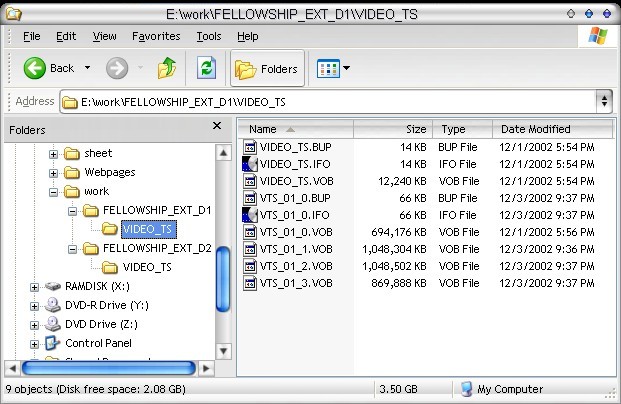Click the DVD-R Drive (Y:) disc icon
The width and height of the screenshot is (621, 404).
tap(52, 305)
